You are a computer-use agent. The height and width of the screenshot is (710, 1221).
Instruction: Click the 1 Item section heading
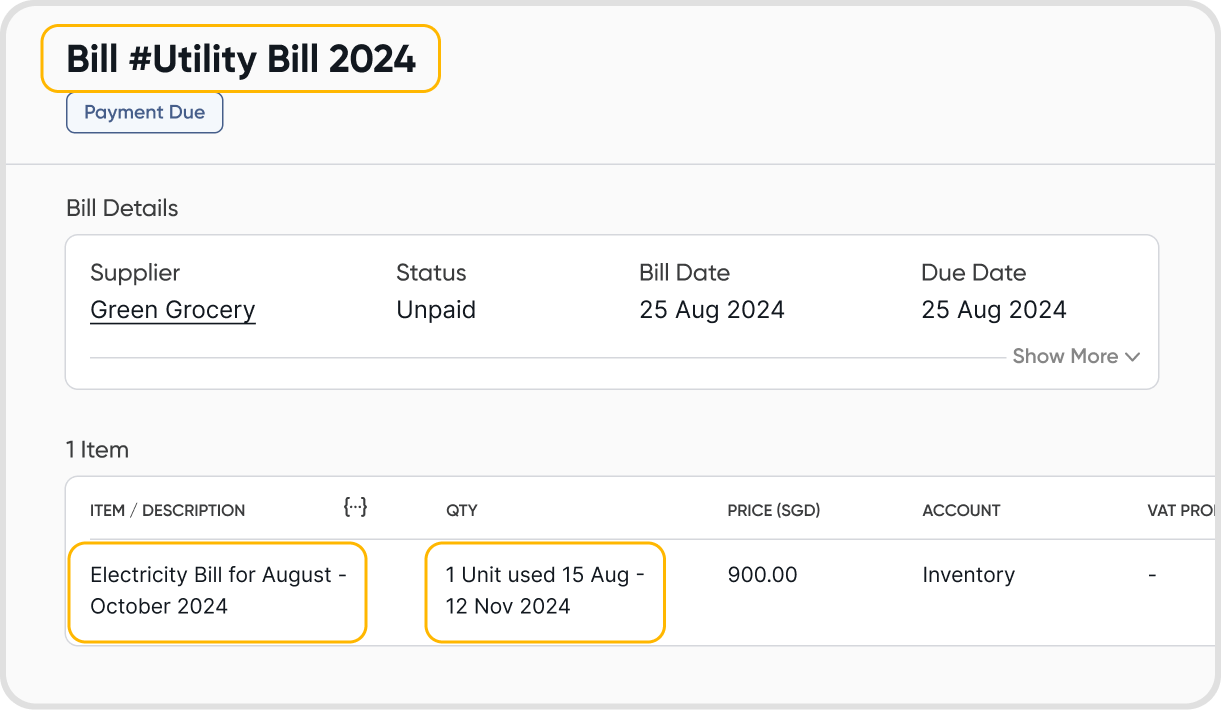(97, 450)
